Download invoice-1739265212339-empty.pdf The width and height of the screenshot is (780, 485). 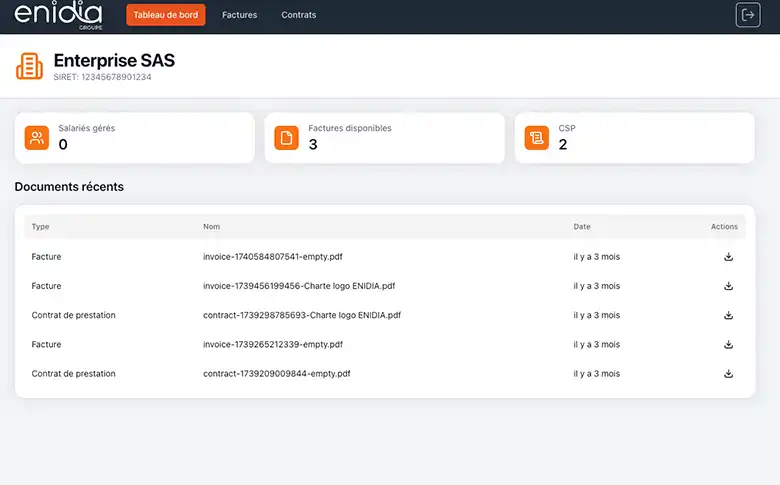(x=728, y=345)
